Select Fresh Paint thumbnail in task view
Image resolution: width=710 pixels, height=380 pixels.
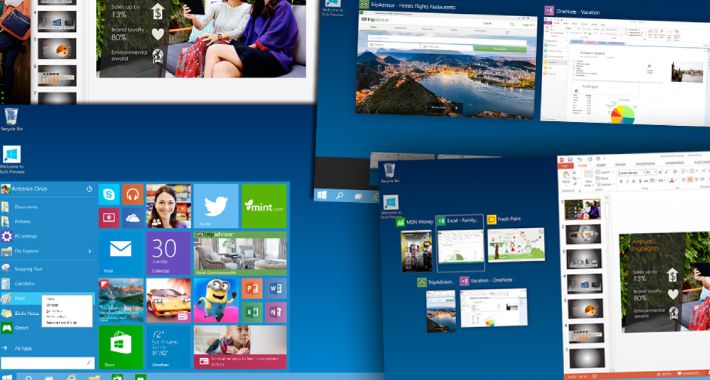pos(516,245)
